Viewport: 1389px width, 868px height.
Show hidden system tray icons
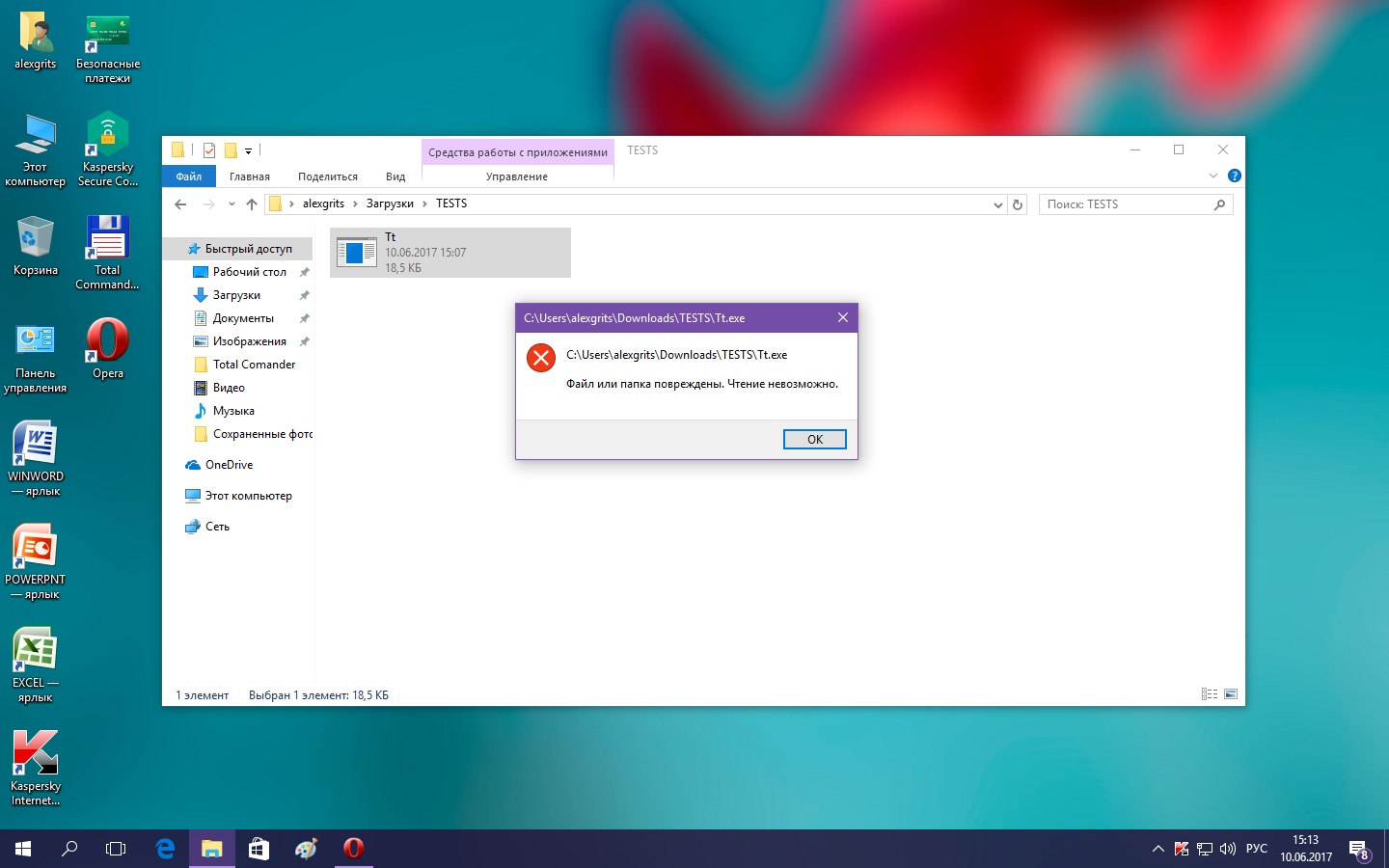pos(1158,849)
